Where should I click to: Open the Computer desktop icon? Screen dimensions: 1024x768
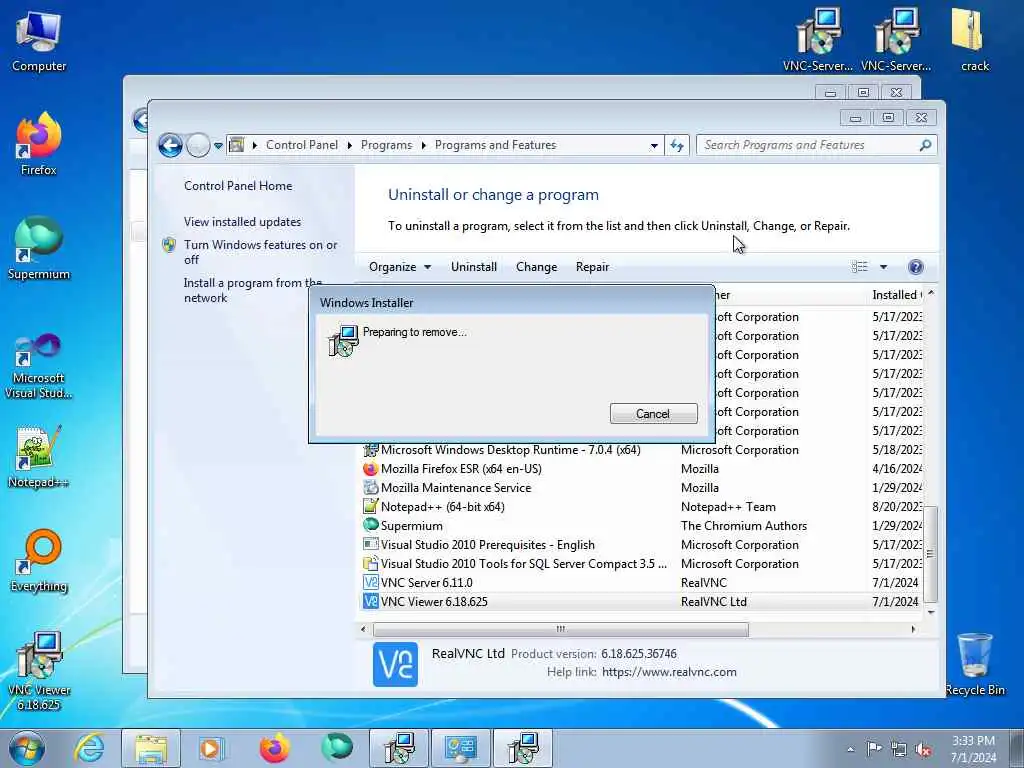pos(39,43)
